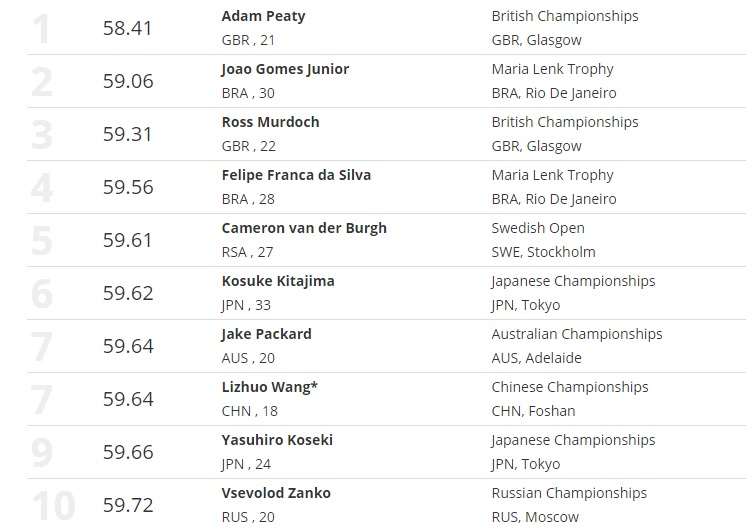Click Vsevolod Zanko's name
The image size is (746, 529).
click(x=275, y=493)
